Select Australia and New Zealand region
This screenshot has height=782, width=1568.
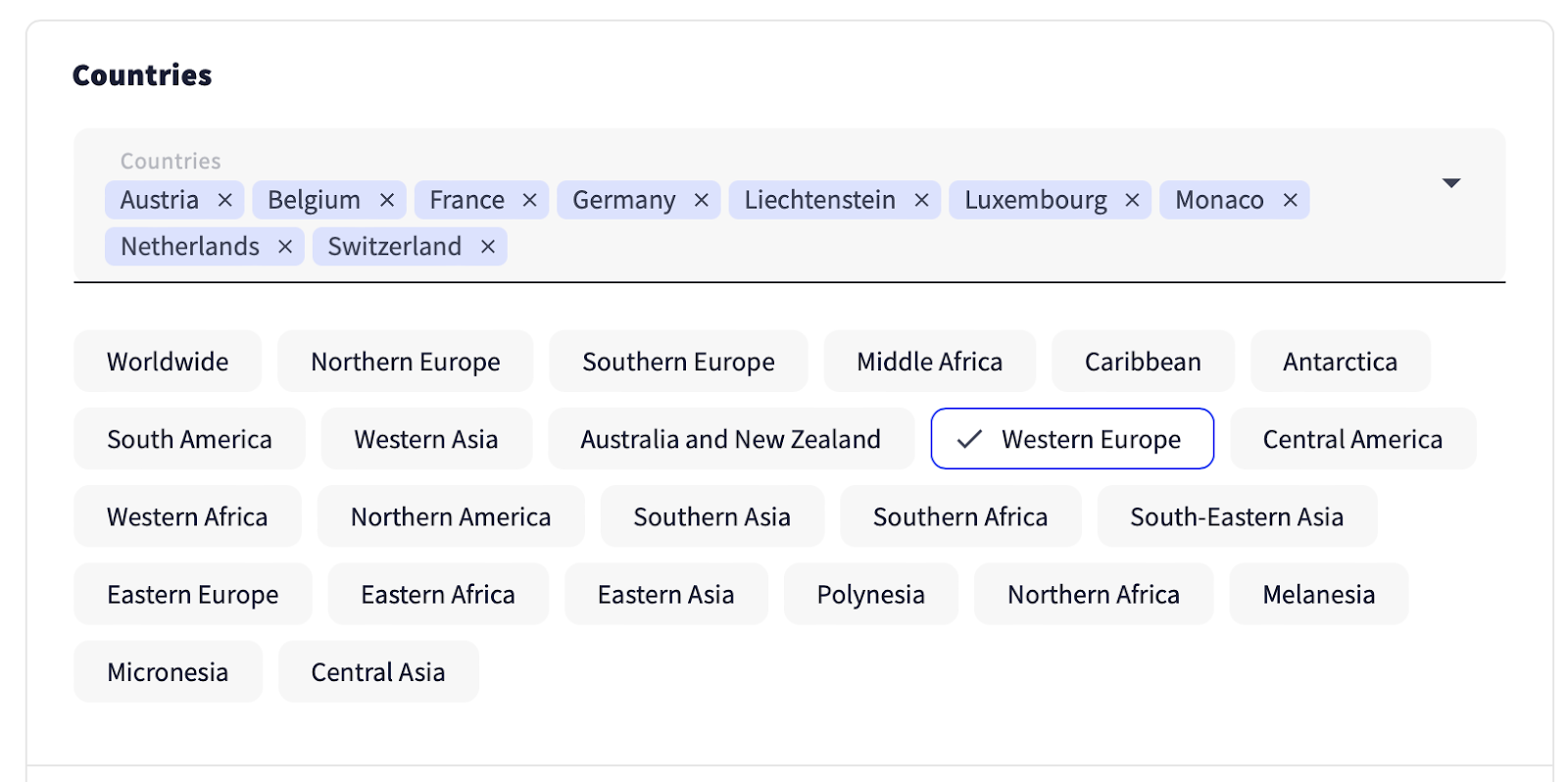(730, 439)
